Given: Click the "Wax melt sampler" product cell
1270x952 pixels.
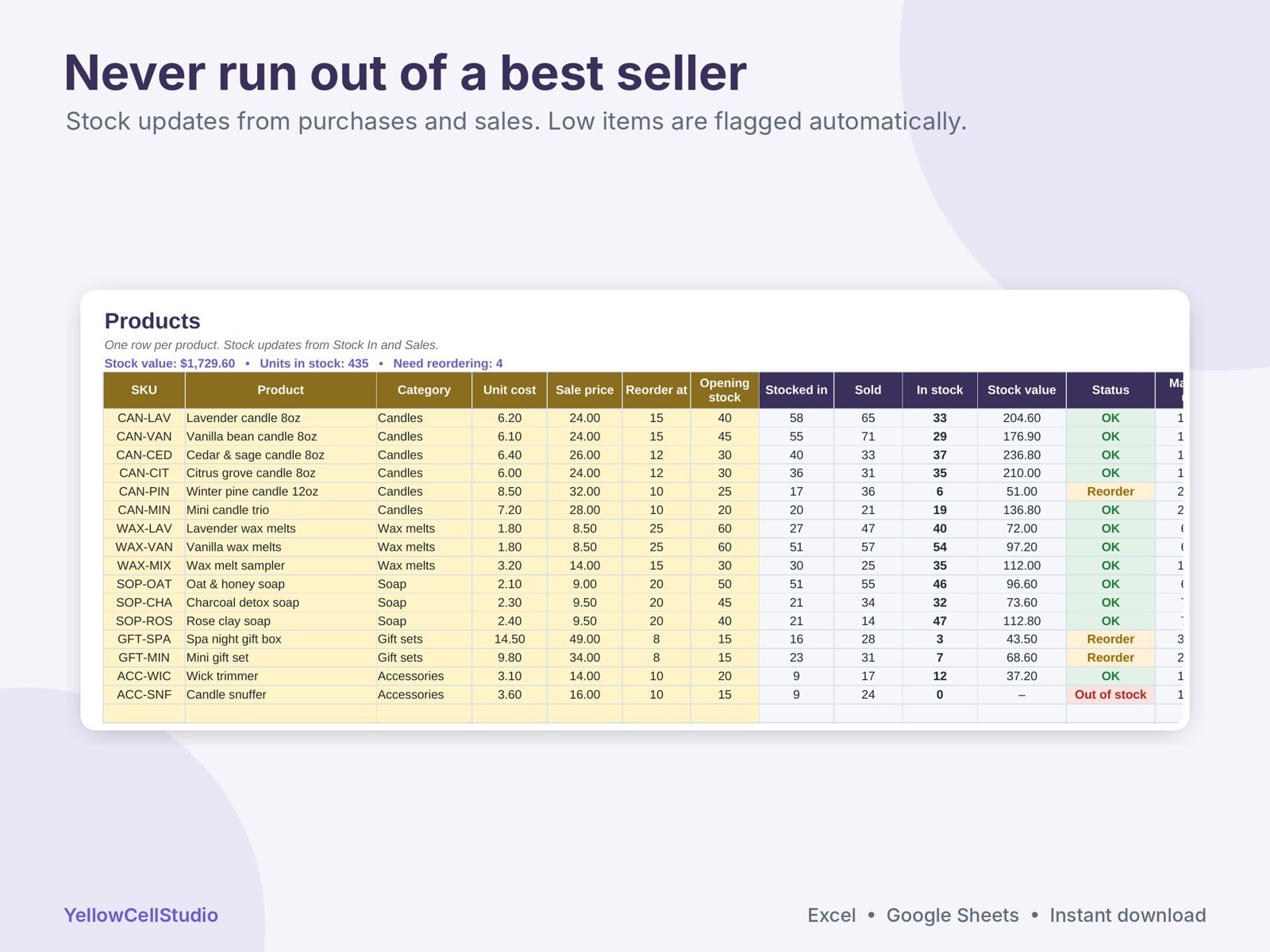Looking at the screenshot, I should point(280,566).
